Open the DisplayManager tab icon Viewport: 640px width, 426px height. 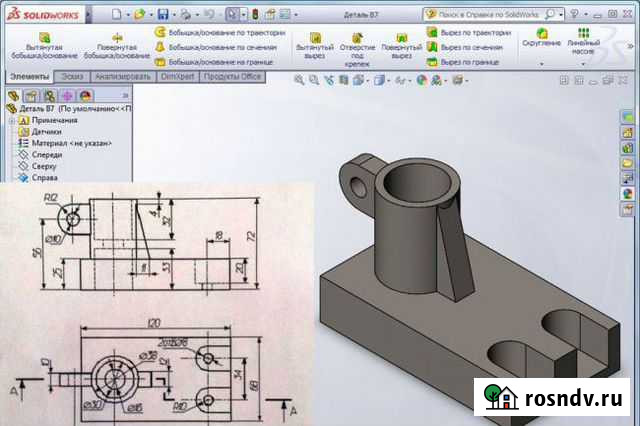click(85, 96)
